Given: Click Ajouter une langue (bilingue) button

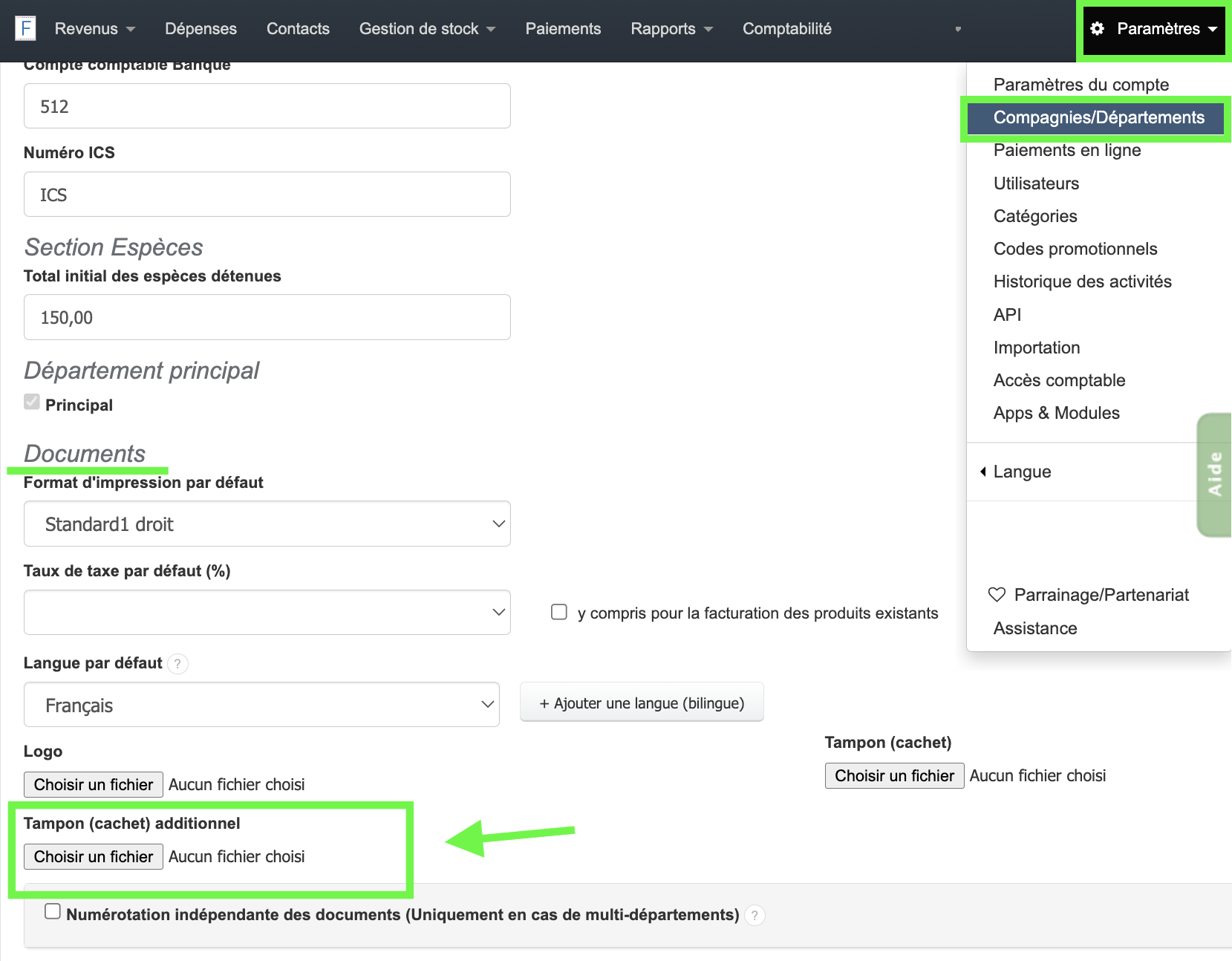Looking at the screenshot, I should [x=642, y=703].
